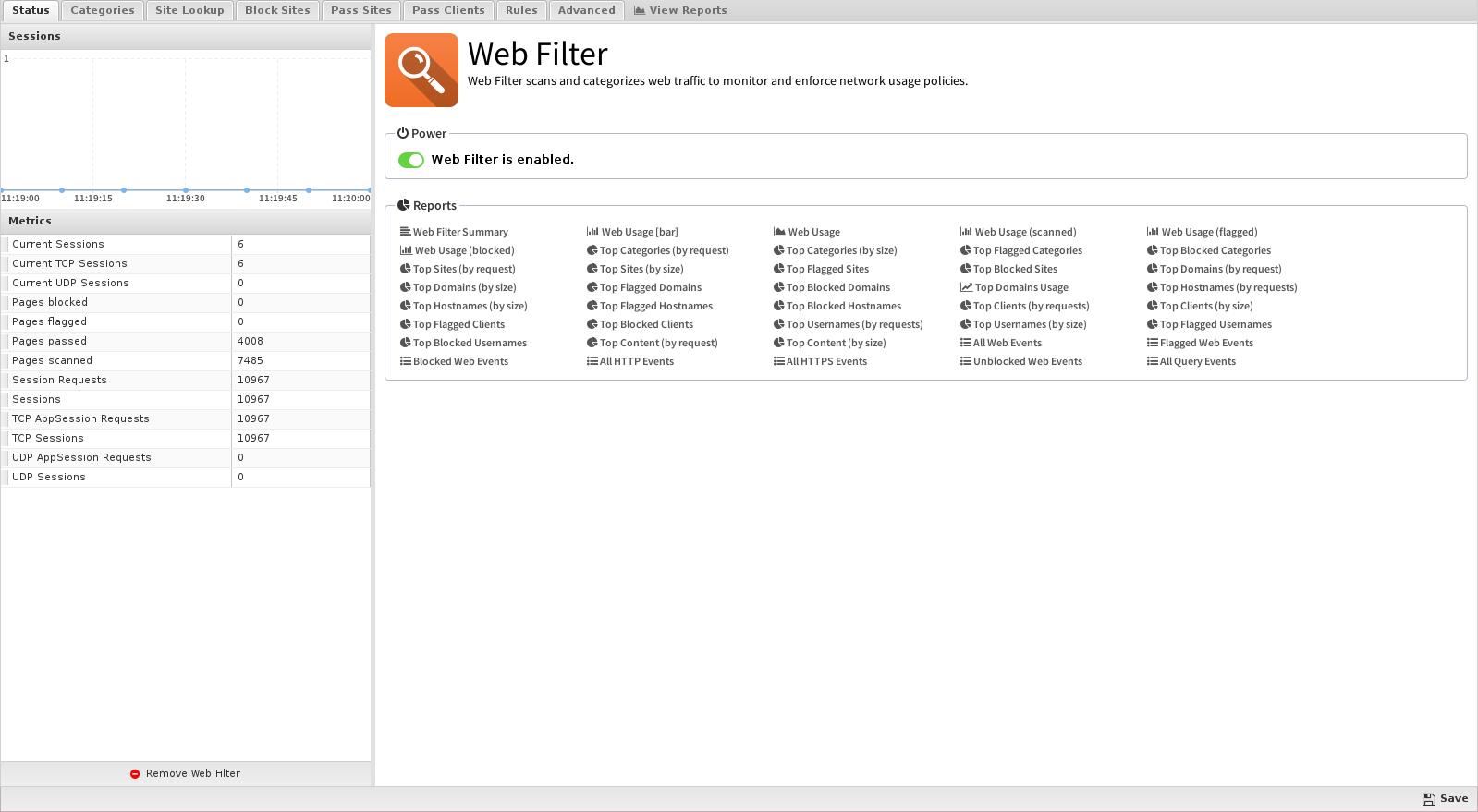1478x812 pixels.
Task: Open Top Blocked Hostnames report
Action: coord(837,306)
